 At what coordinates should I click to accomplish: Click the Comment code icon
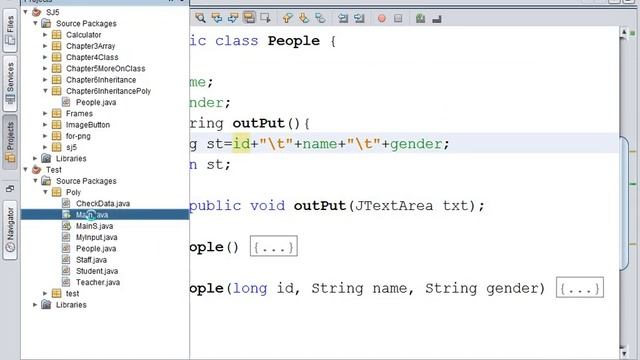[x=420, y=18]
